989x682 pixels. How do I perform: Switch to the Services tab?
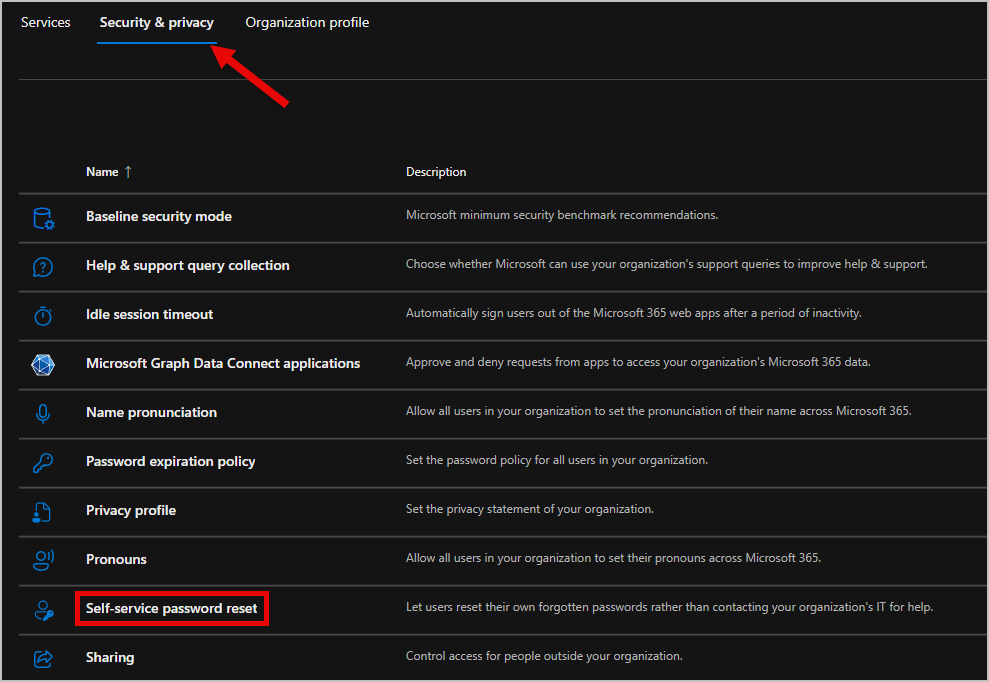(45, 22)
